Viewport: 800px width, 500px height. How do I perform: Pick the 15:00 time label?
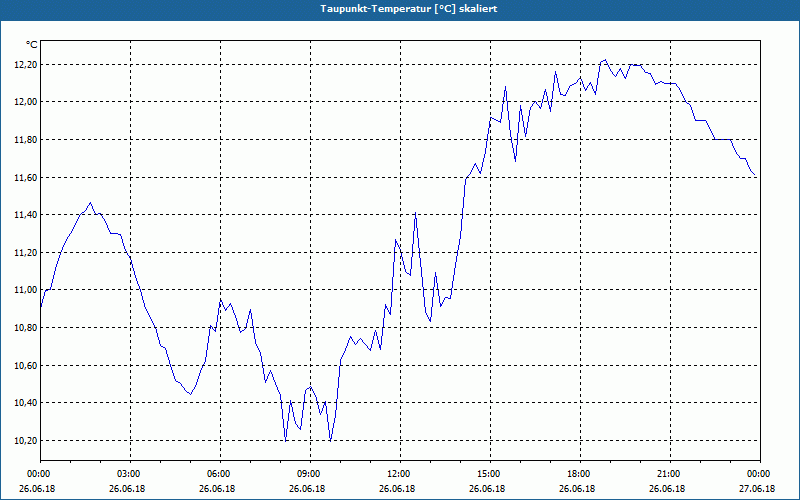[490, 474]
